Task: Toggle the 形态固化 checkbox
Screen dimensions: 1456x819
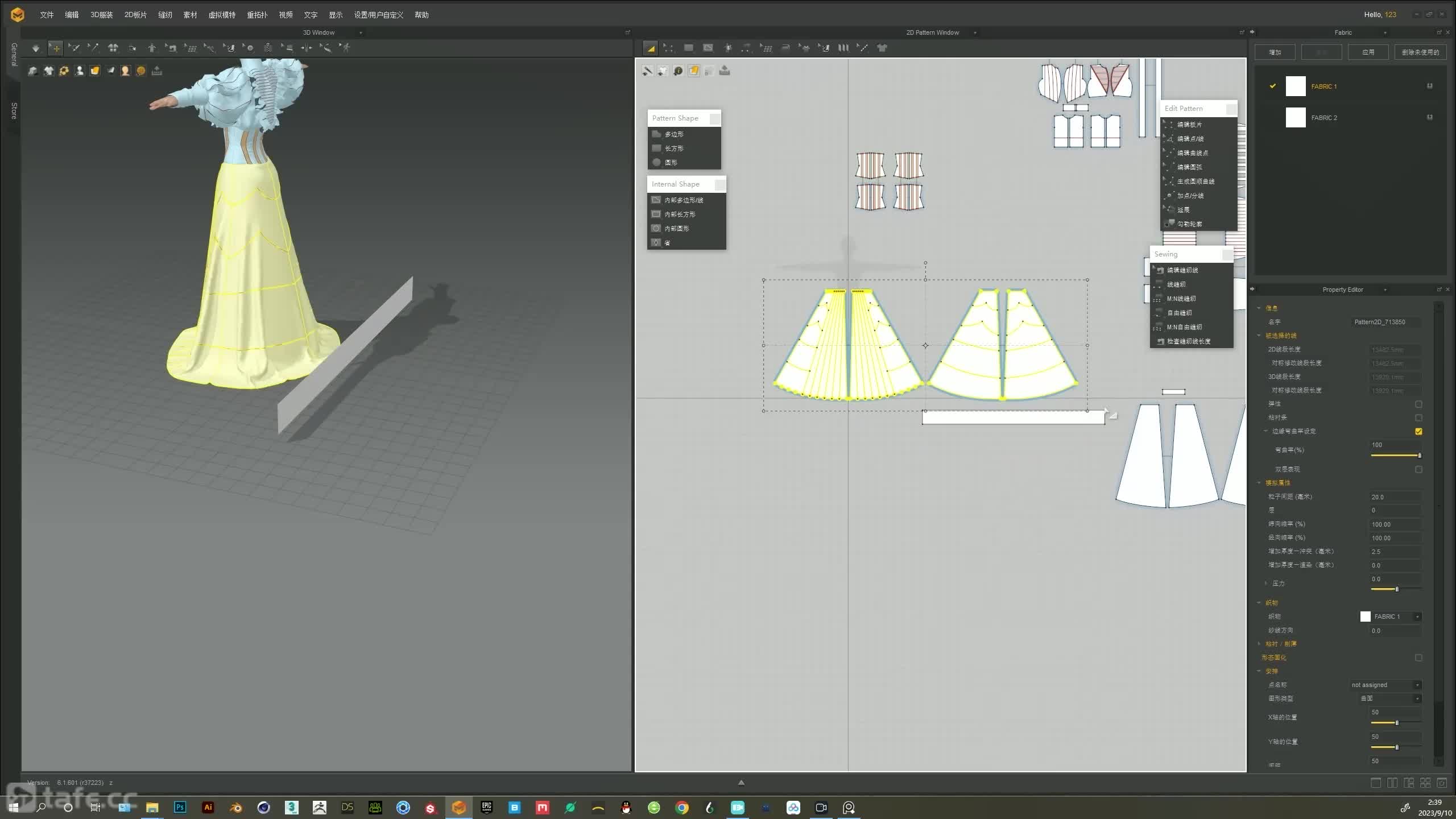Action: pos(1418,657)
